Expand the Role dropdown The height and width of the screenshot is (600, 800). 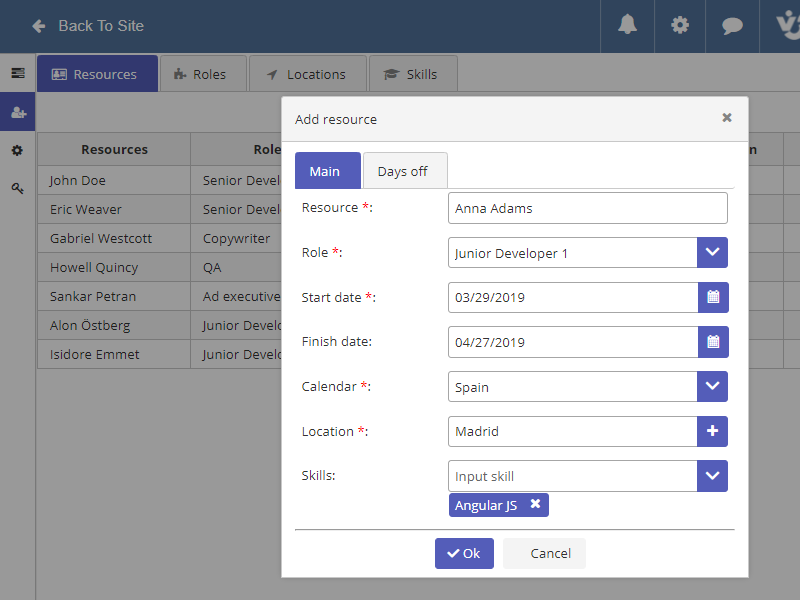tap(713, 253)
